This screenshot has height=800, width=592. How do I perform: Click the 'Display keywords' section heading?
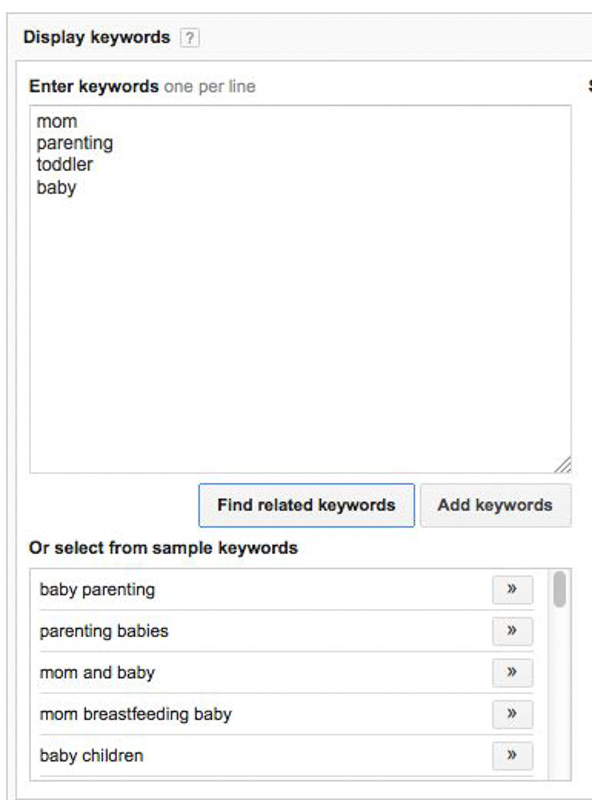pyautogui.click(x=97, y=37)
